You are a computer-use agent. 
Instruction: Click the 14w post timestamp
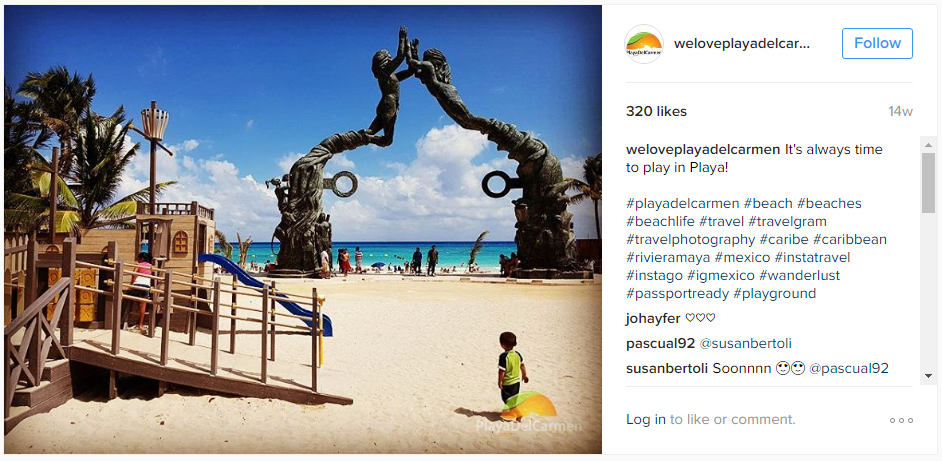(x=901, y=112)
